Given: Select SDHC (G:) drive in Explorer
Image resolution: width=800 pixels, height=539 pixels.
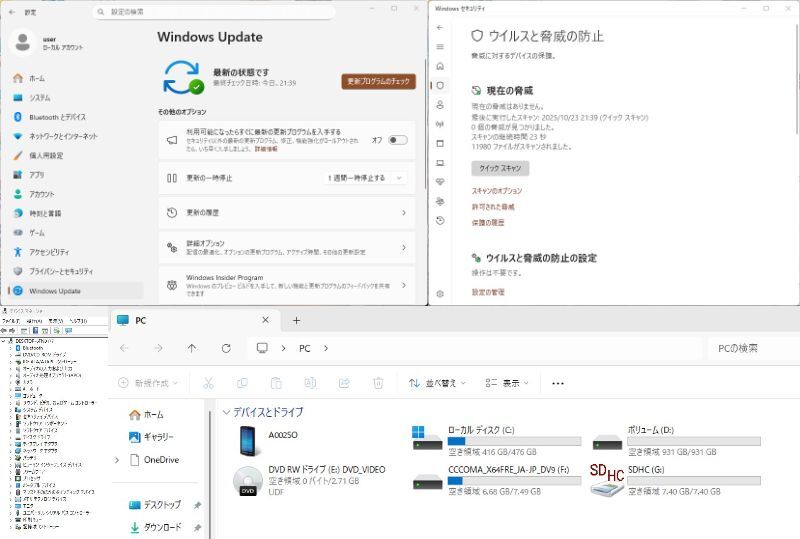Looking at the screenshot, I should pyautogui.click(x=674, y=480).
